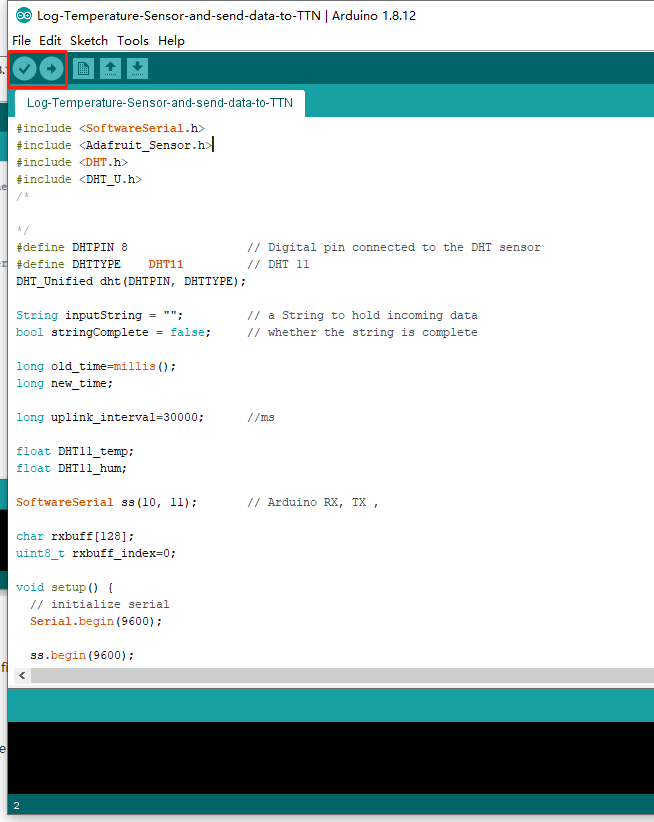Click 'long new_time;' line
654x822 pixels.
[x=64, y=383]
